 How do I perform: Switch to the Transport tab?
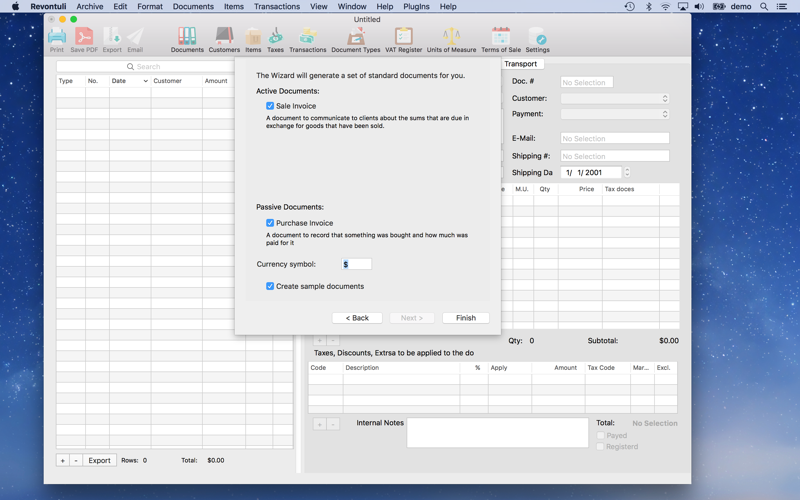pos(520,63)
